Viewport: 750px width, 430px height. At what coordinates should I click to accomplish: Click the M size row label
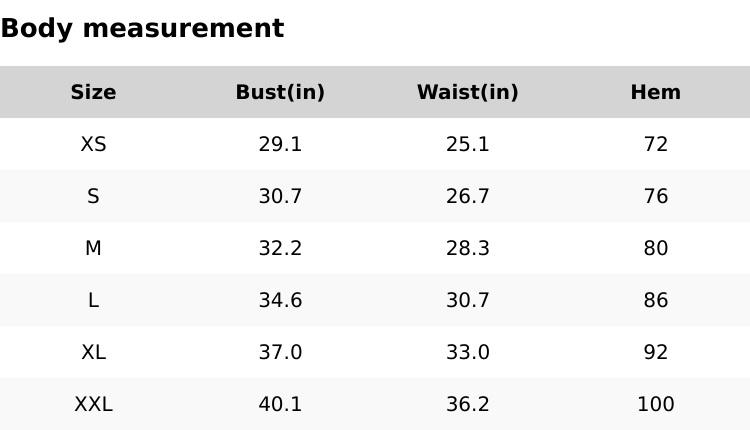93,248
